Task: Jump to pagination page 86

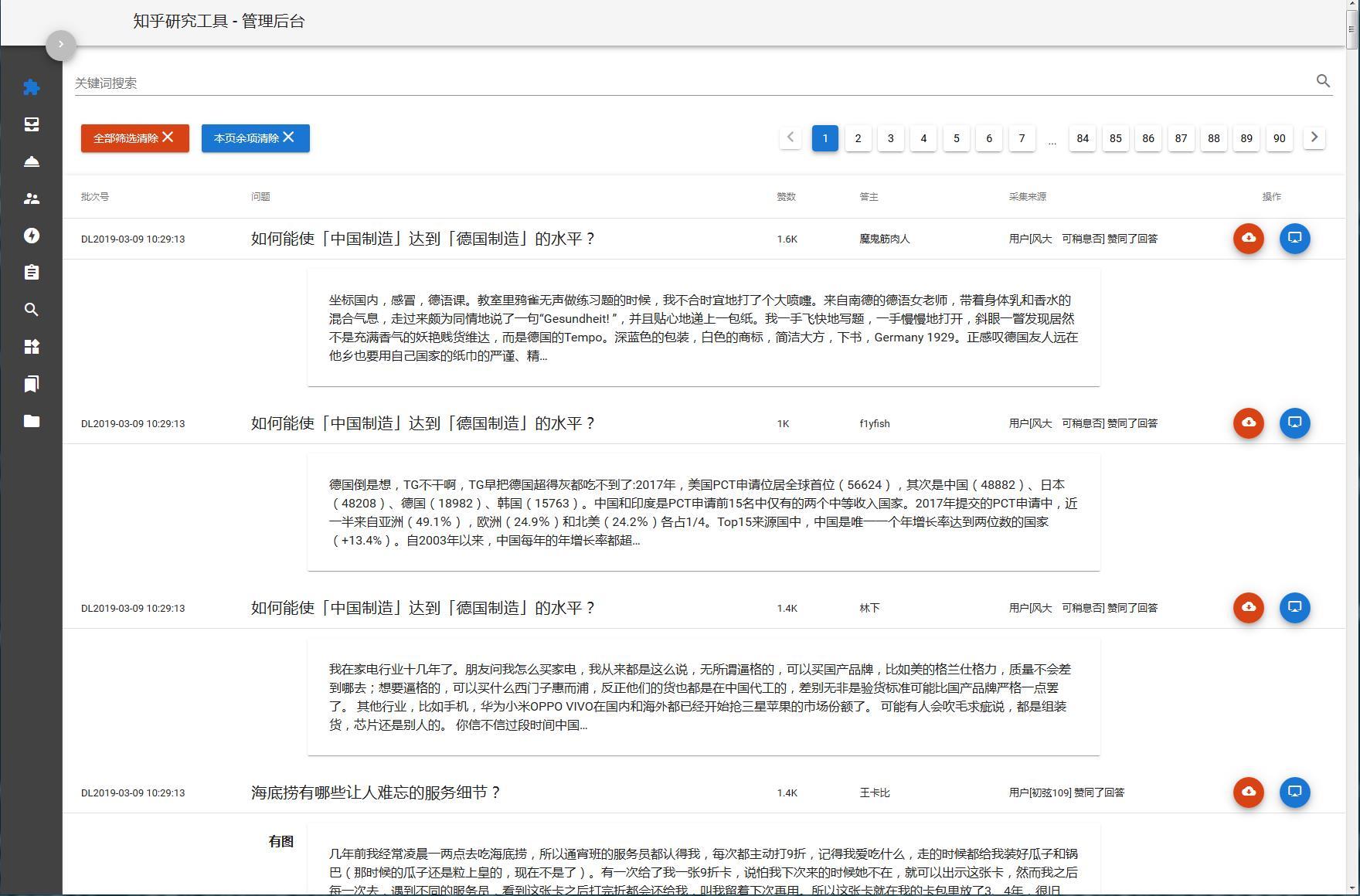Action: coord(1148,138)
